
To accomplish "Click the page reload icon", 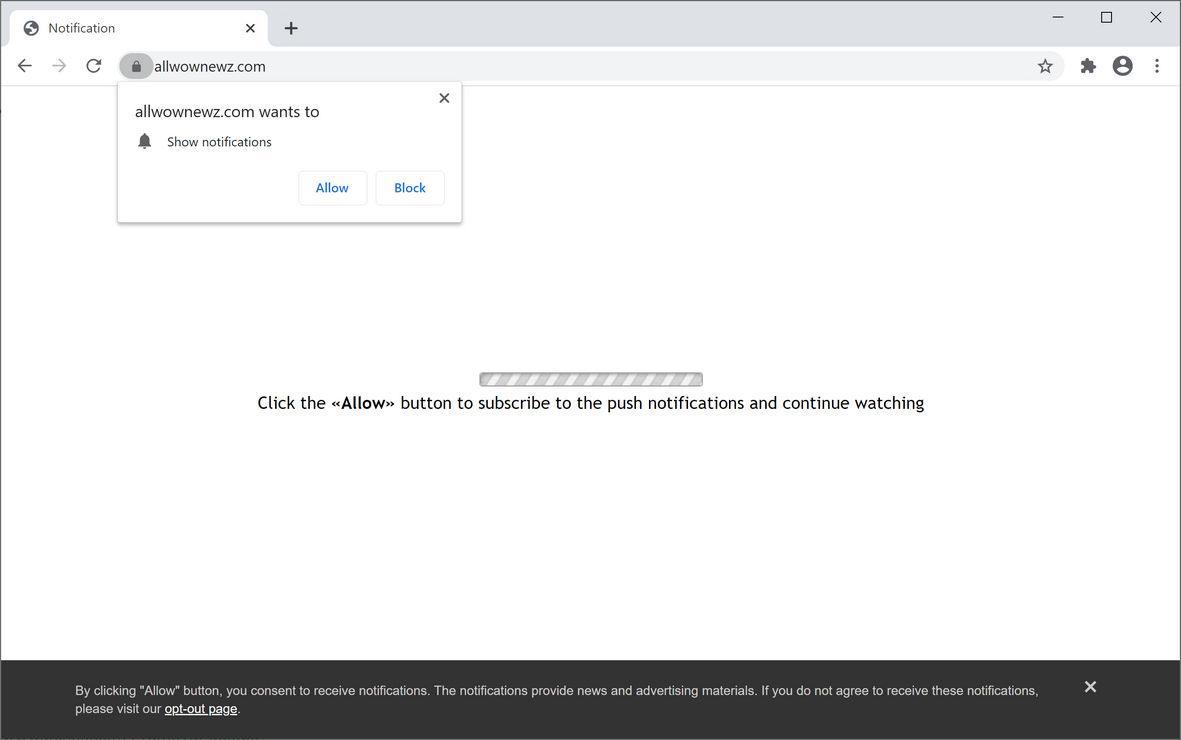I will tap(93, 65).
